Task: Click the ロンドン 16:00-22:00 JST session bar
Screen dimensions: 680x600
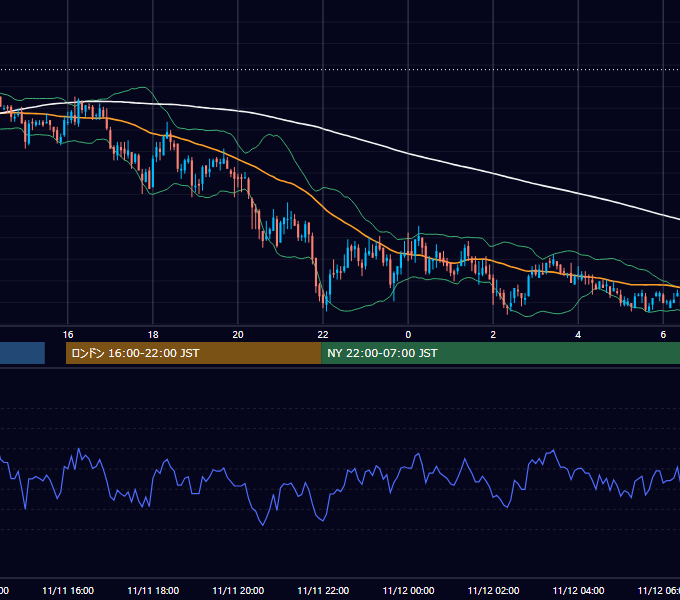Action: [x=193, y=353]
